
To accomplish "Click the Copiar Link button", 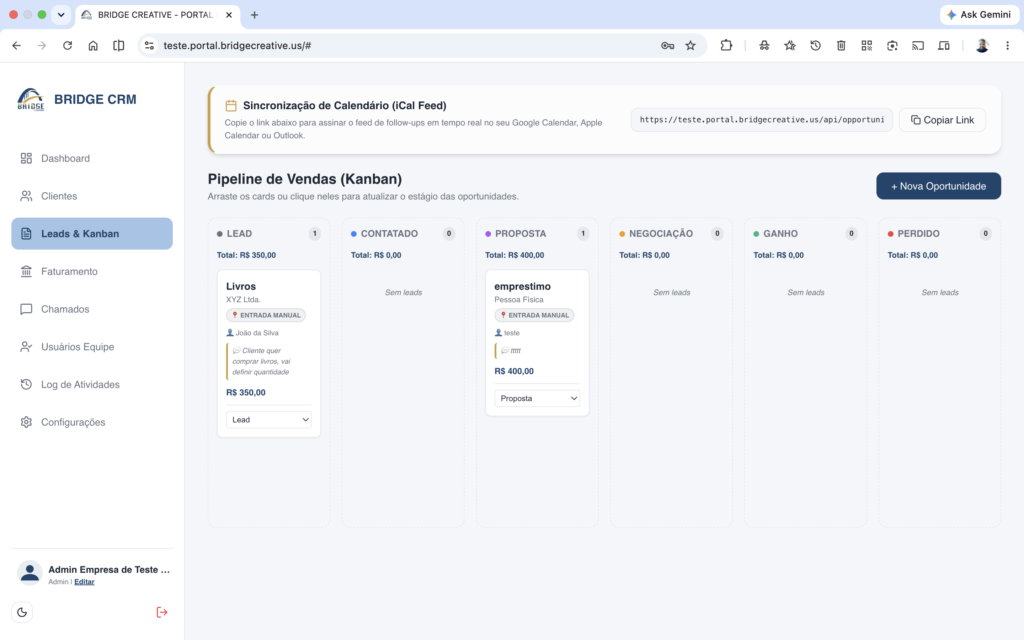I will coord(942,120).
